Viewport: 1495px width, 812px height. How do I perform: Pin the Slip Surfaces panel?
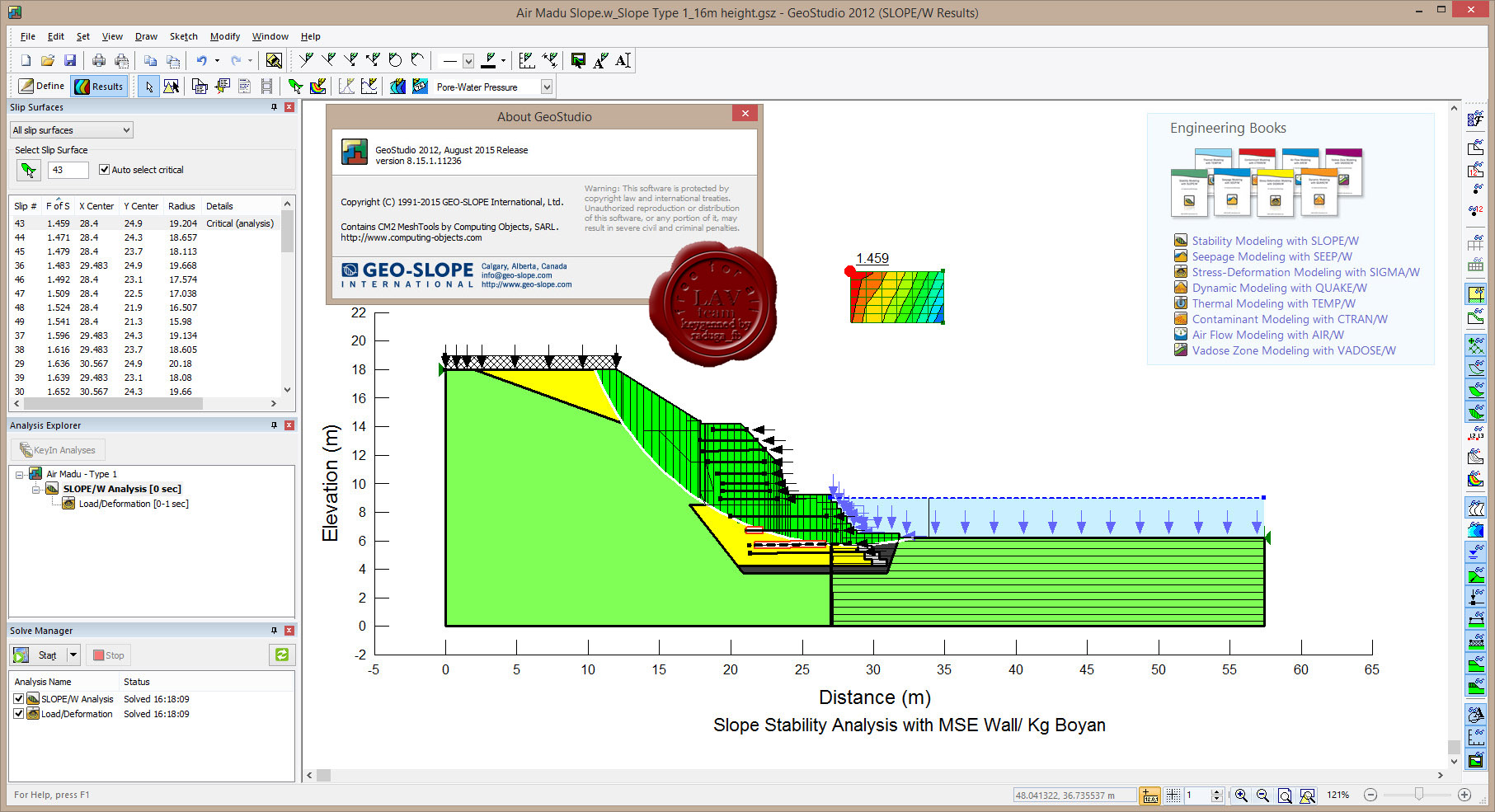(275, 107)
